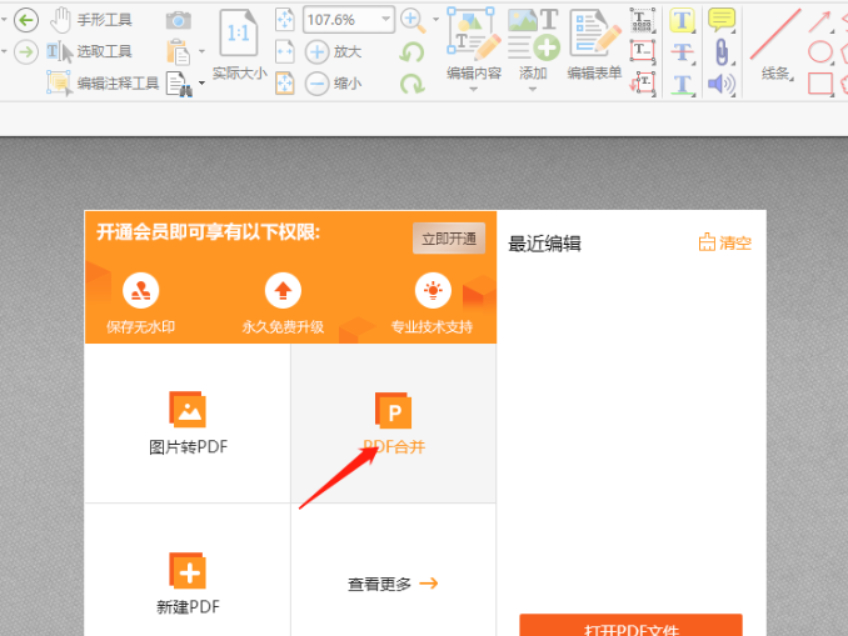Click the clipboard paste icon
Image resolution: width=848 pixels, height=636 pixels.
coord(178,52)
